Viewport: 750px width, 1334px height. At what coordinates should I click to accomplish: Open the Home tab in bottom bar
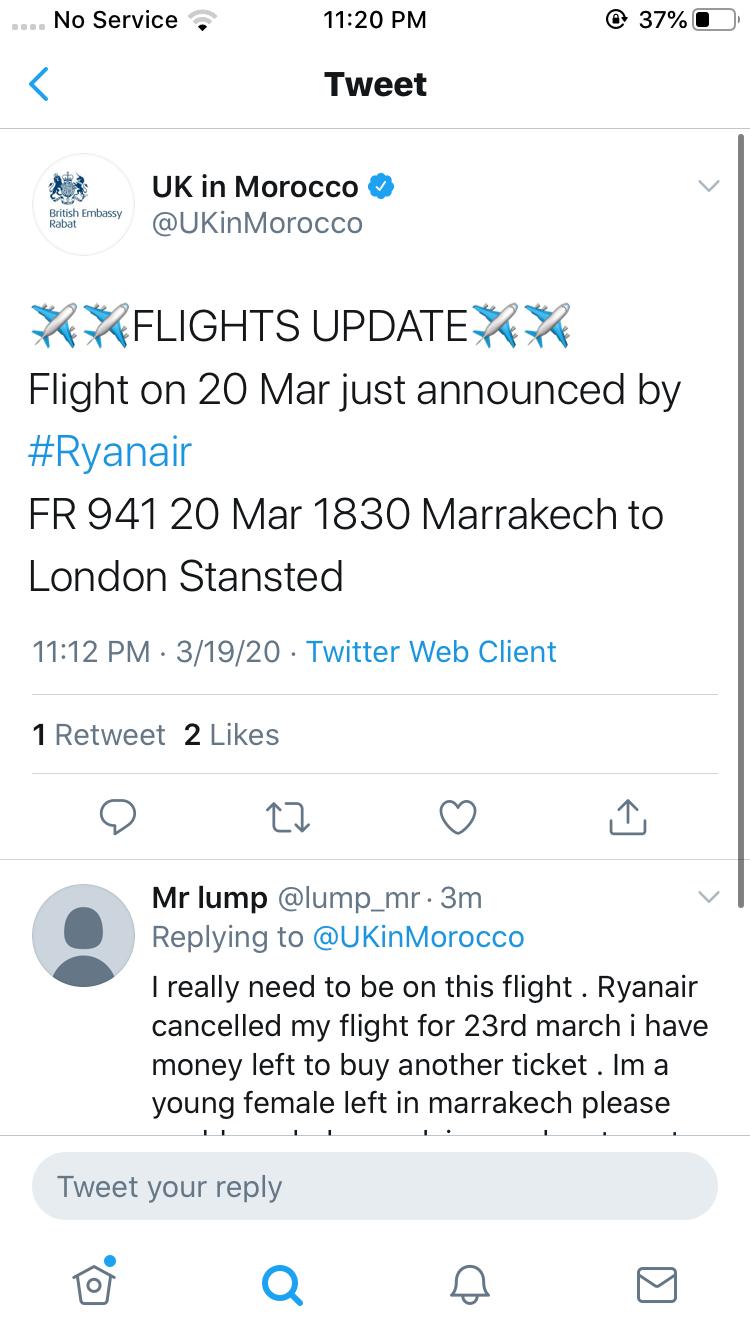[x=93, y=1282]
